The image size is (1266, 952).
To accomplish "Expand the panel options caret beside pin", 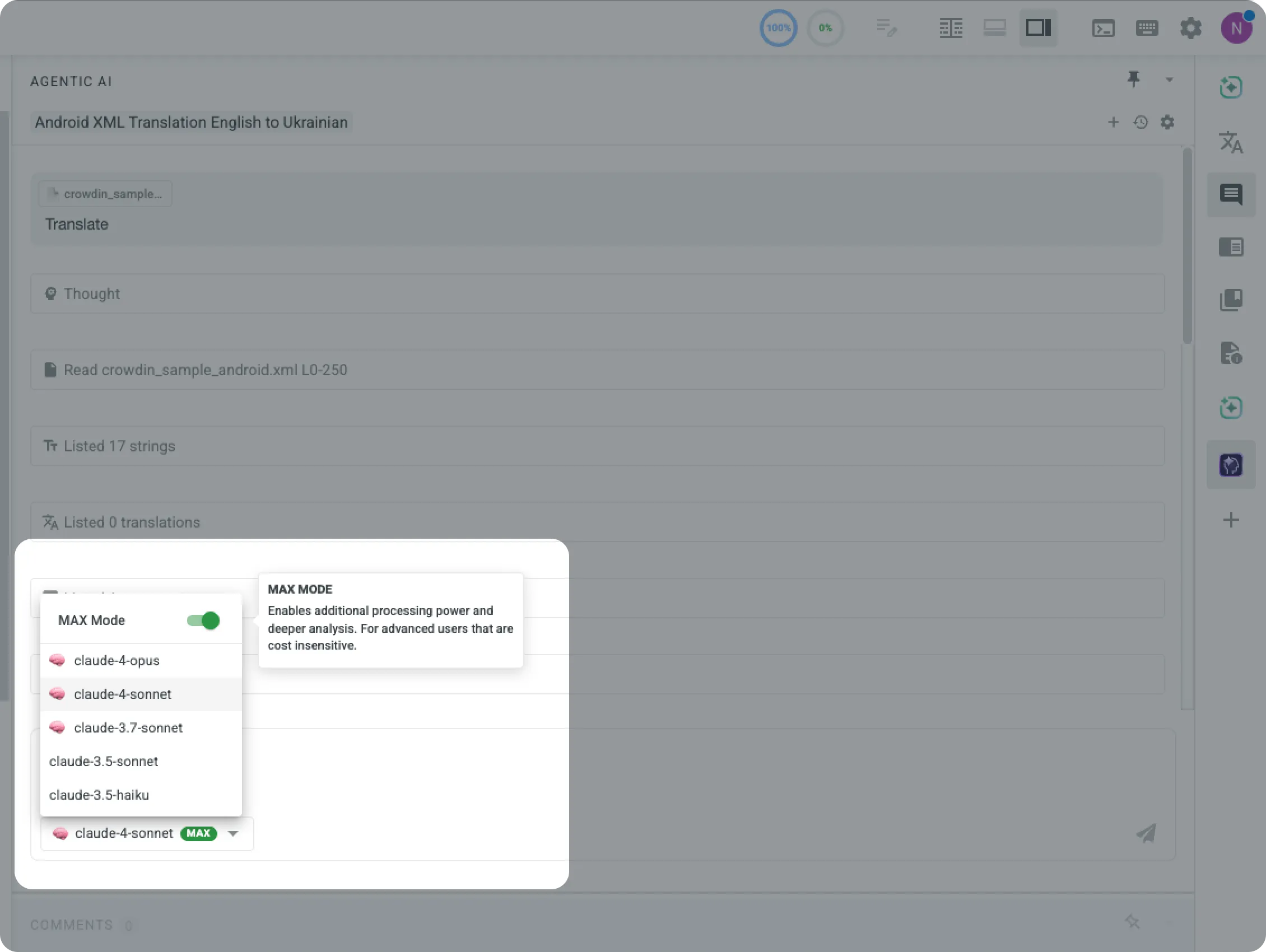I will (x=1169, y=80).
